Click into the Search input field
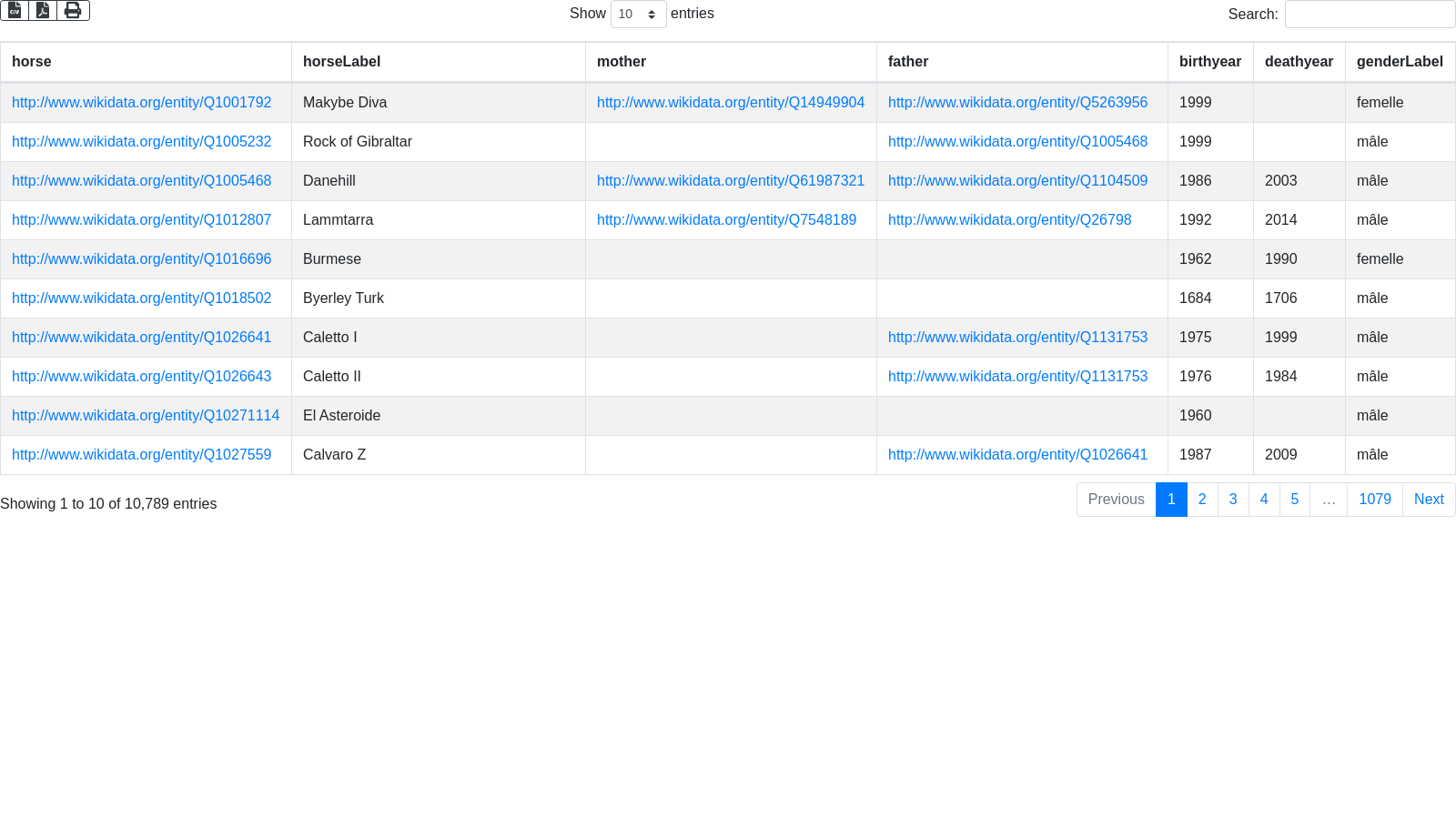 1369,15
